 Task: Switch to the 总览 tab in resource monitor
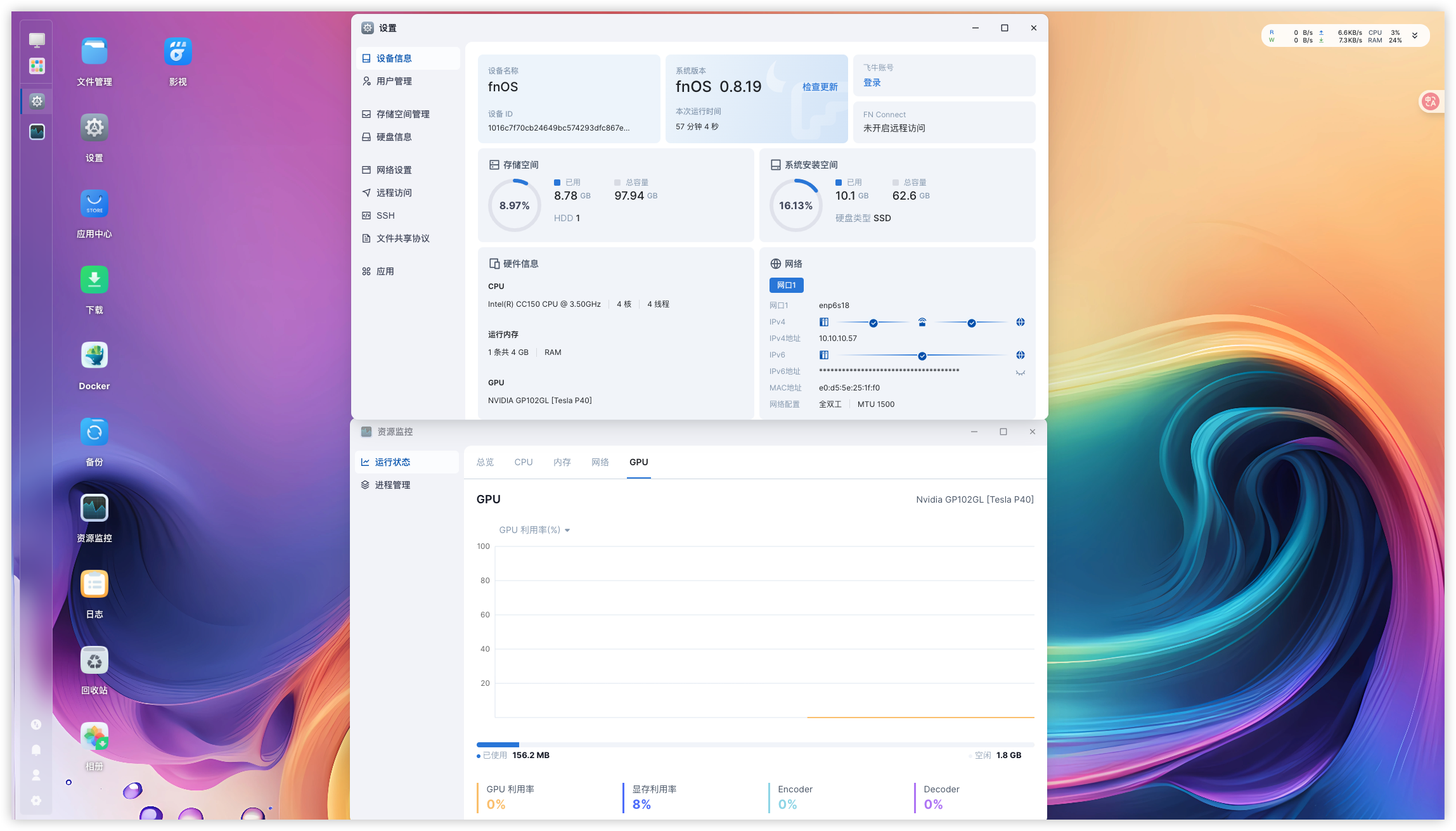(485, 462)
